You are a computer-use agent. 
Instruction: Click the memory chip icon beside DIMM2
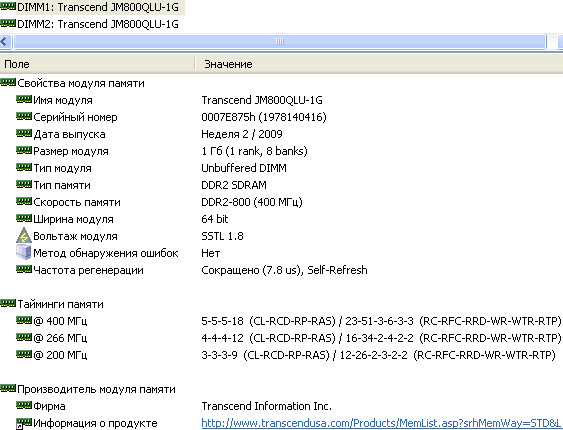click(8, 24)
